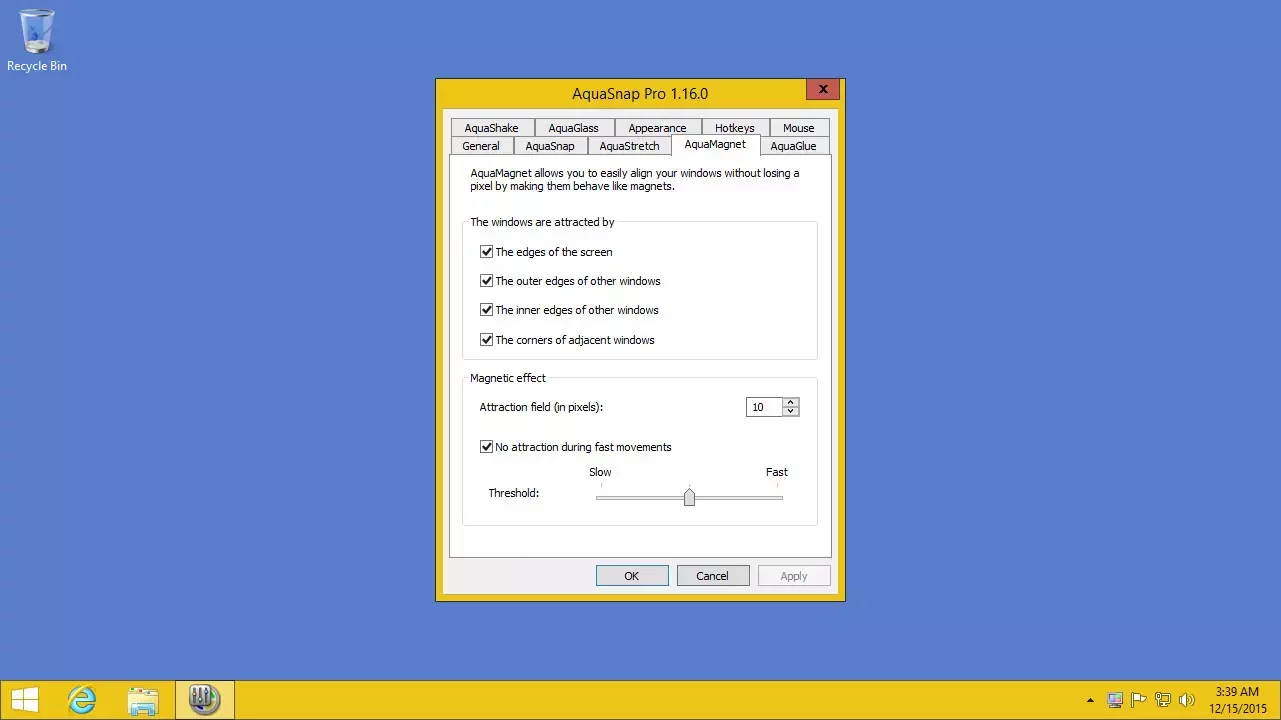The width and height of the screenshot is (1281, 720).
Task: Click the Attraction field (in pixels) label
Action: (541, 407)
